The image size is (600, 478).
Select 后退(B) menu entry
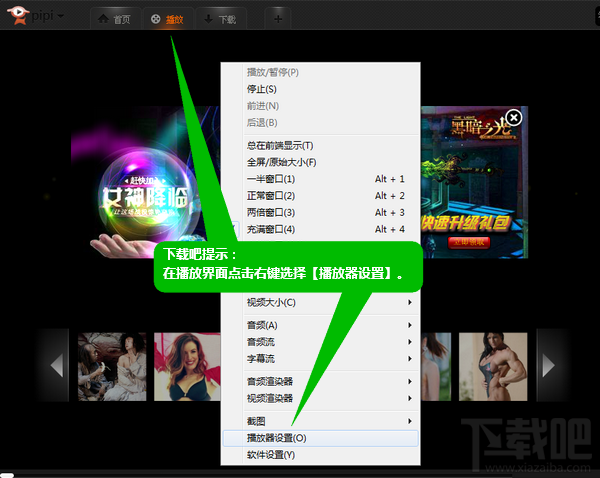click(320, 123)
